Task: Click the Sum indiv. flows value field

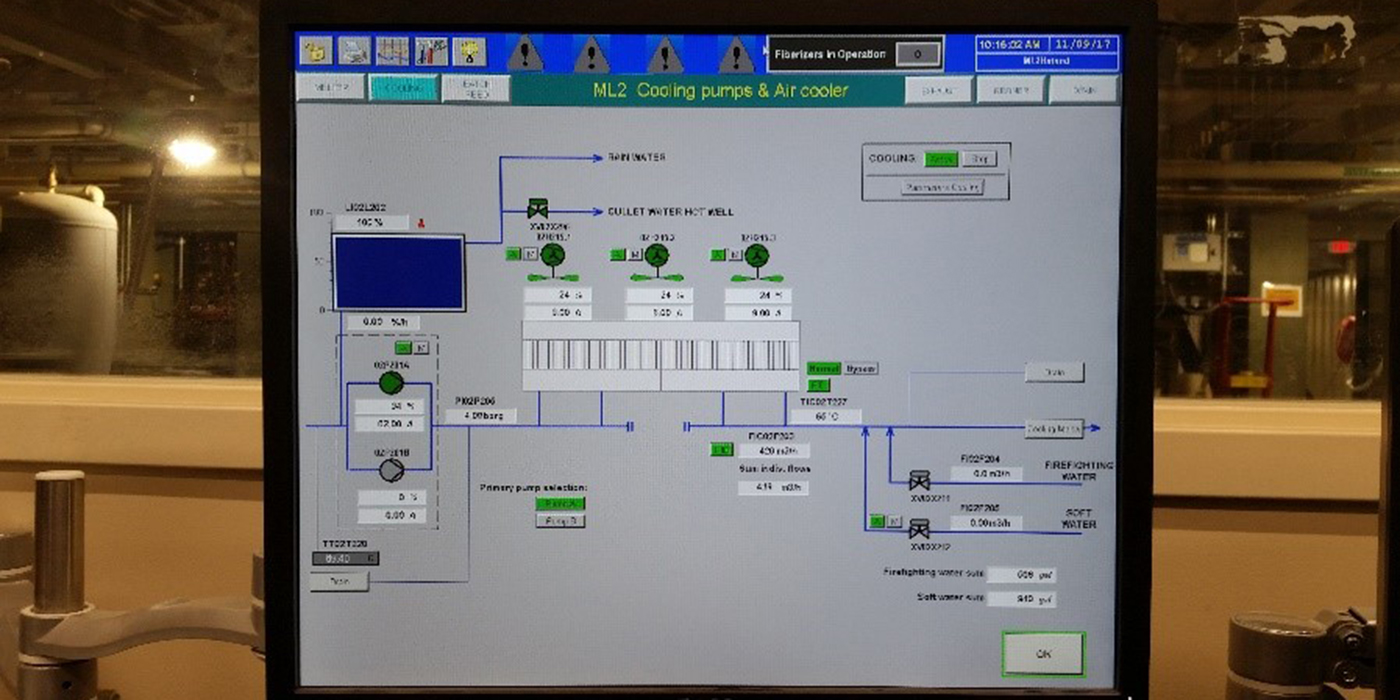Action: pos(773,488)
